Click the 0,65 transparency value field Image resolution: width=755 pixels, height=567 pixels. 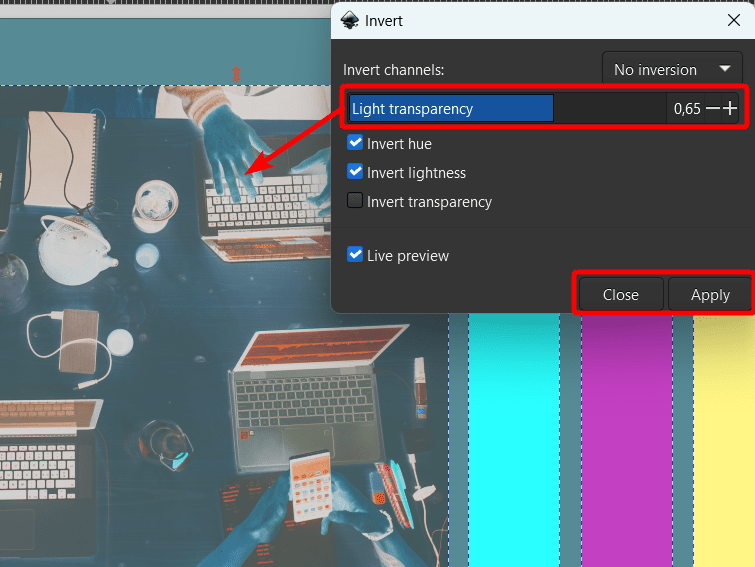click(687, 109)
